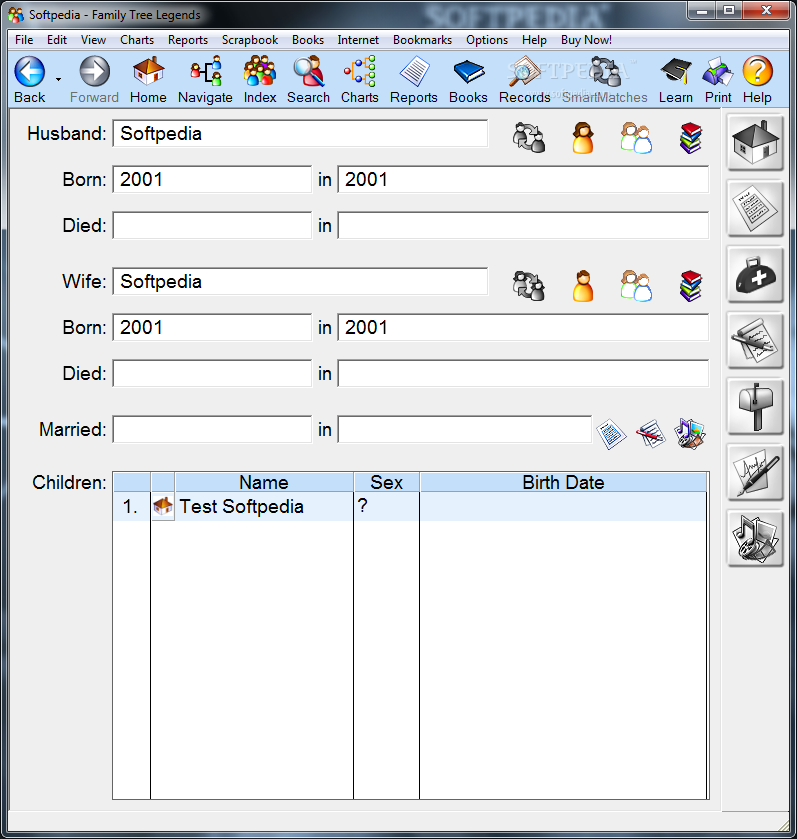The height and width of the screenshot is (839, 797).
Task: Open SmartMatches in the toolbar
Action: (x=605, y=79)
